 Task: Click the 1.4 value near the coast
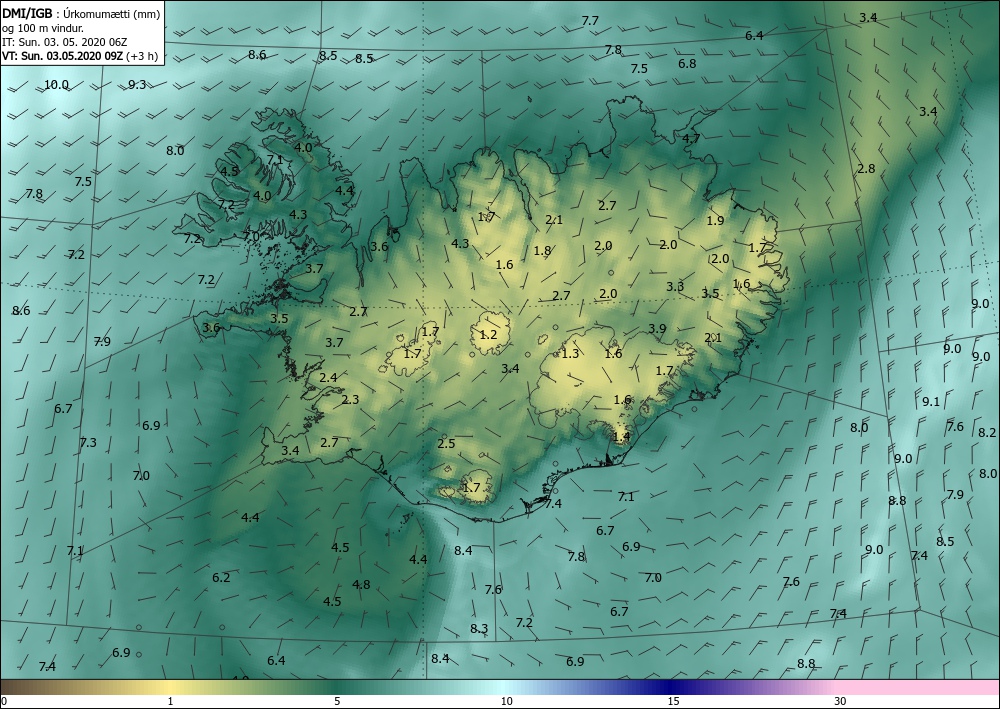point(621,436)
